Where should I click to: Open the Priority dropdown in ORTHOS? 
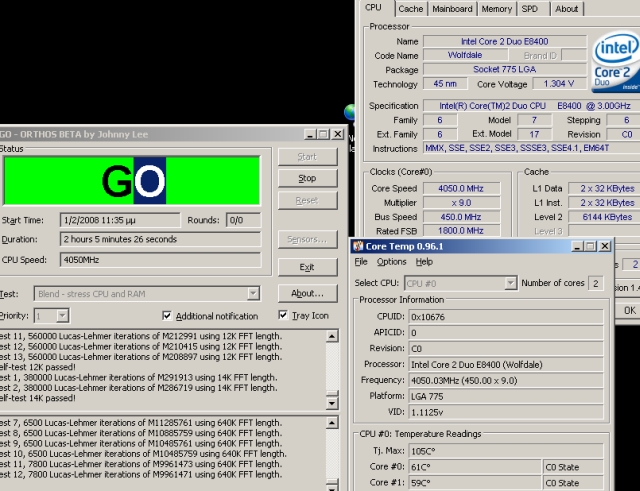(62, 315)
